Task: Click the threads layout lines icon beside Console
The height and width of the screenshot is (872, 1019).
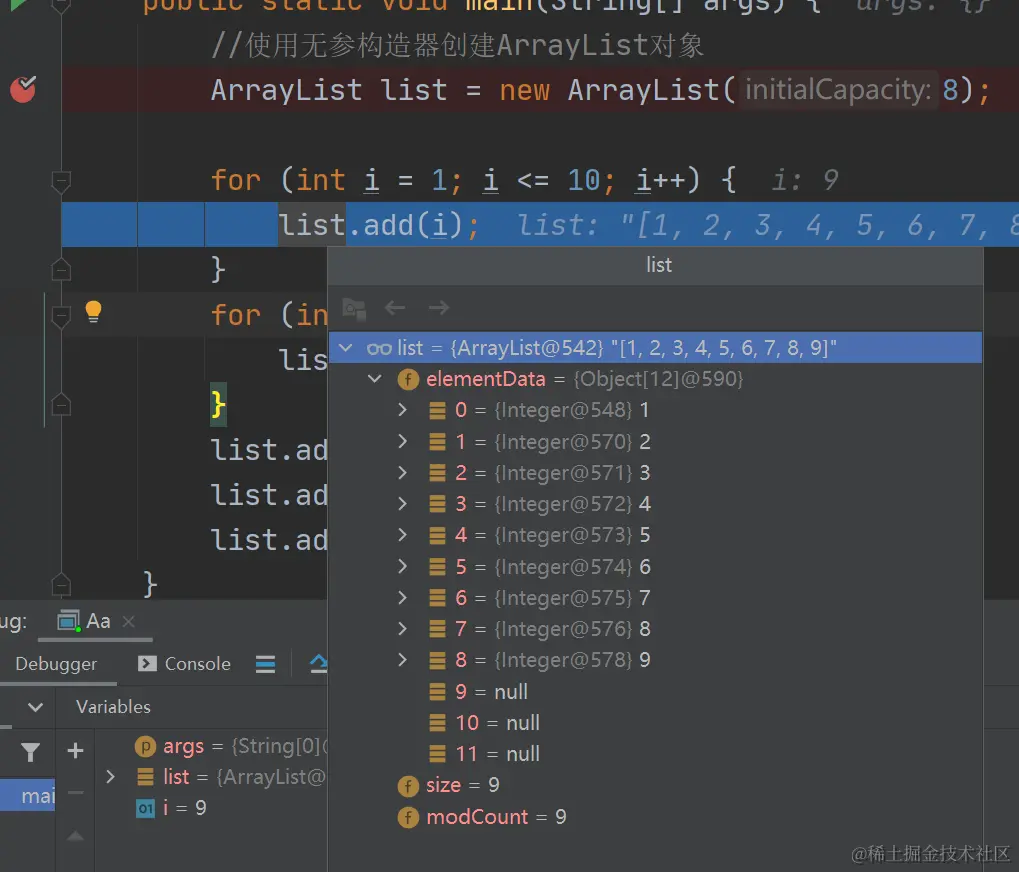Action: coord(265,664)
